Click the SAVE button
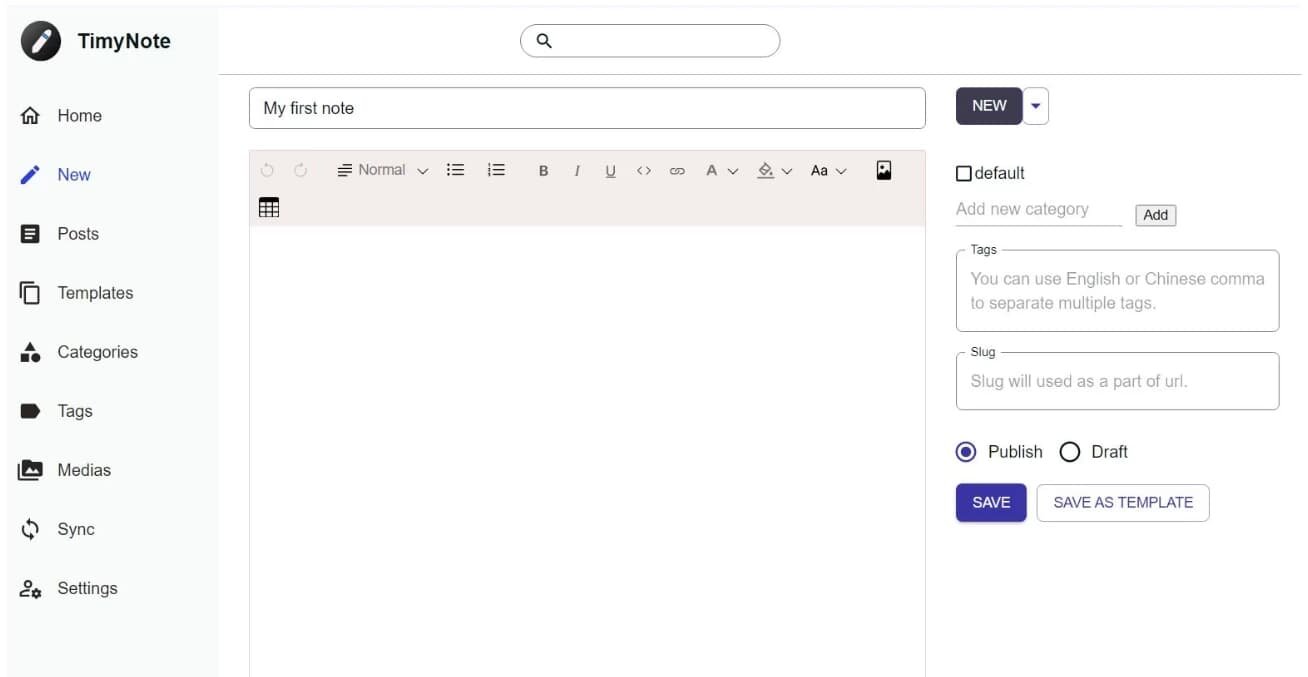 coord(990,502)
